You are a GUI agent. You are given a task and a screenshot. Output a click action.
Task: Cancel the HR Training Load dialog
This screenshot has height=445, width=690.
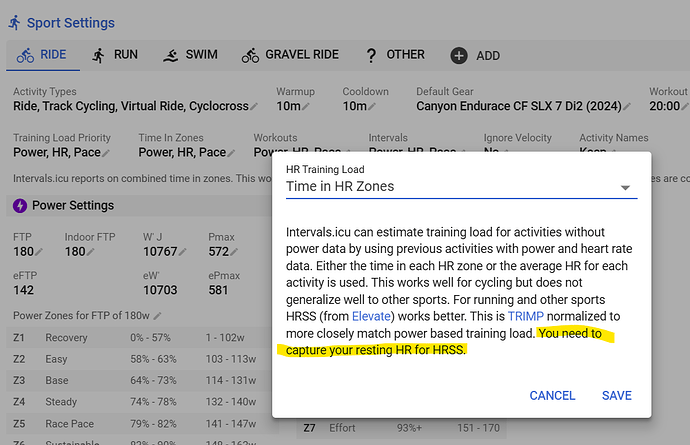pyautogui.click(x=552, y=396)
